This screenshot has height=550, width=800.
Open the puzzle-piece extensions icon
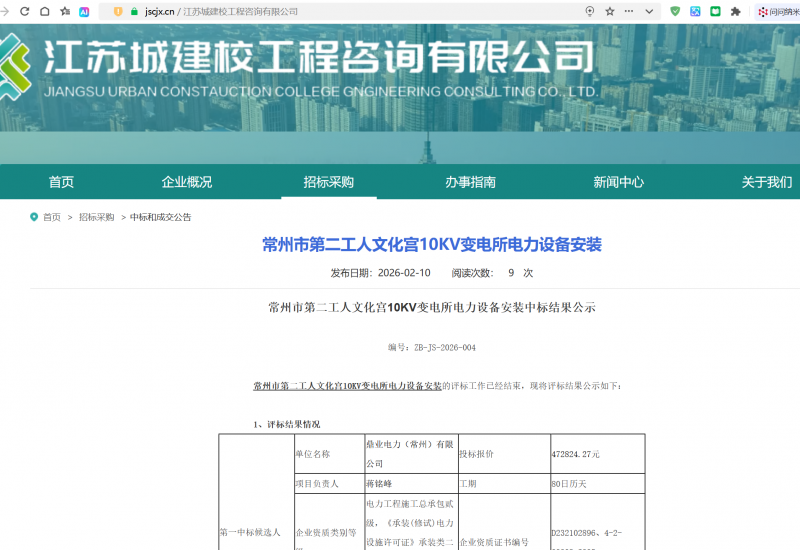click(736, 11)
